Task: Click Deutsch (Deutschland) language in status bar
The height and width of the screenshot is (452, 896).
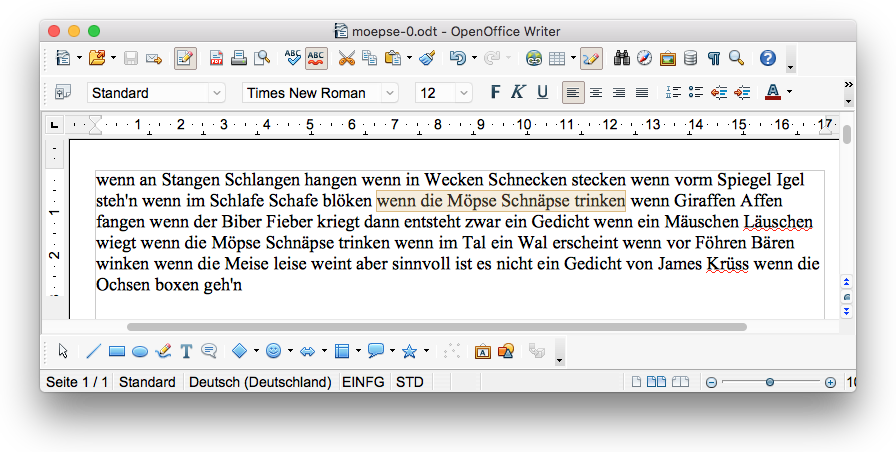Action: coord(260,382)
